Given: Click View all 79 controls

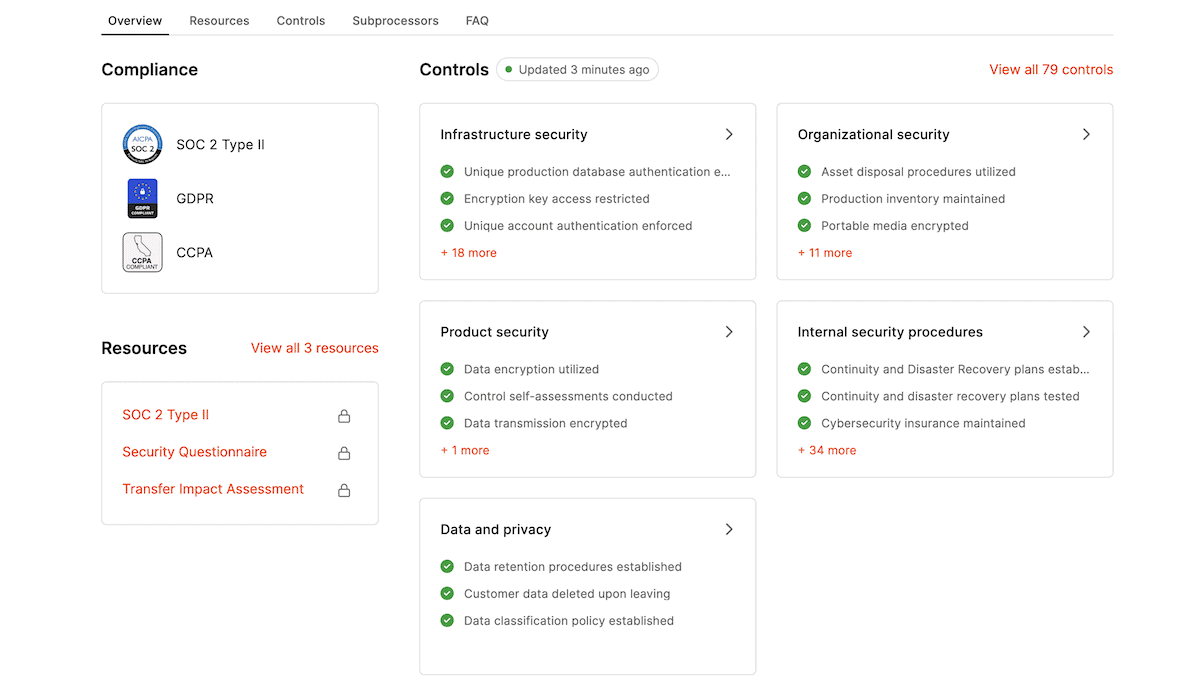Looking at the screenshot, I should pyautogui.click(x=1051, y=69).
